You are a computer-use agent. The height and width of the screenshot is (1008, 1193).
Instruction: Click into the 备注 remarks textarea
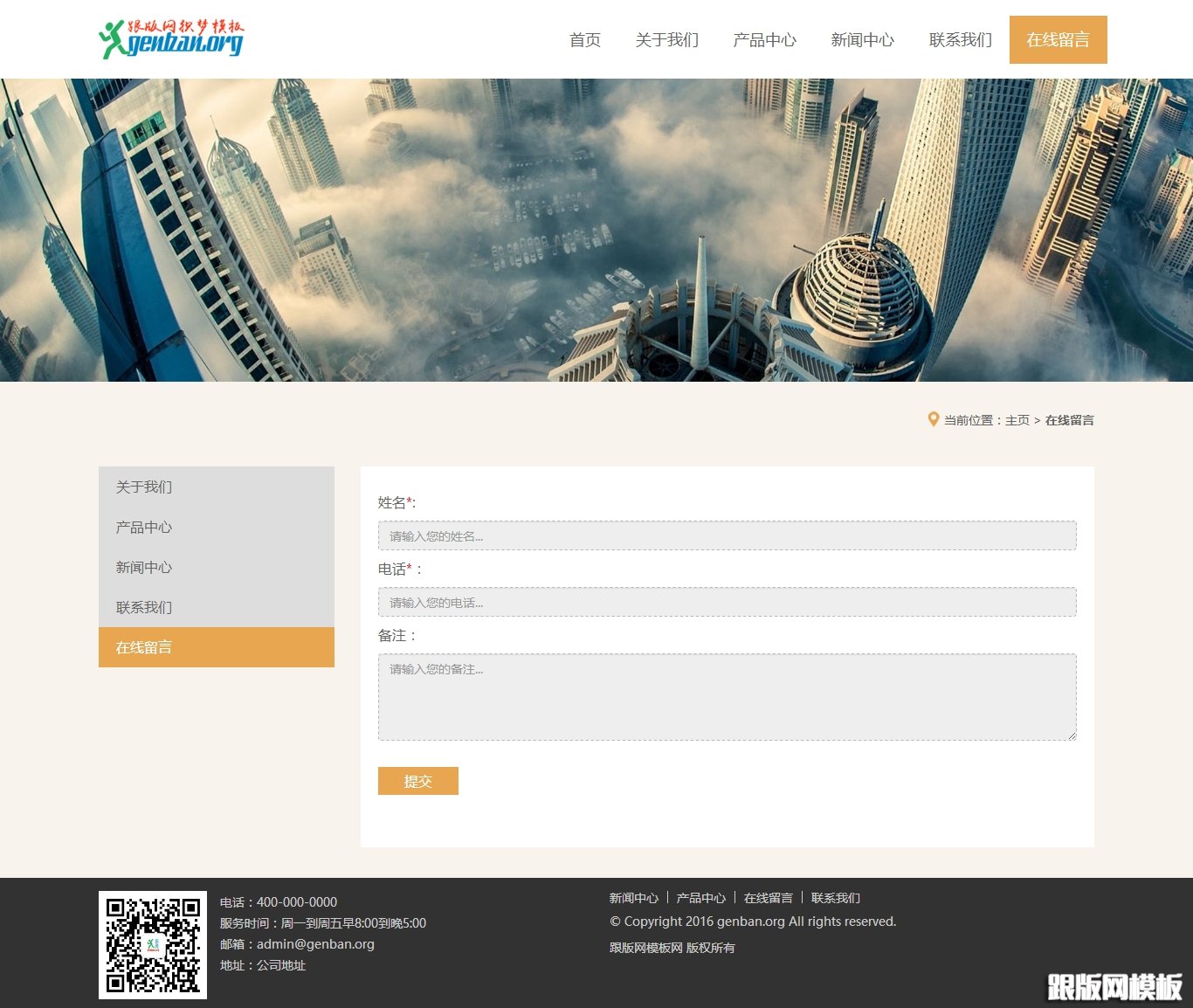pos(728,697)
